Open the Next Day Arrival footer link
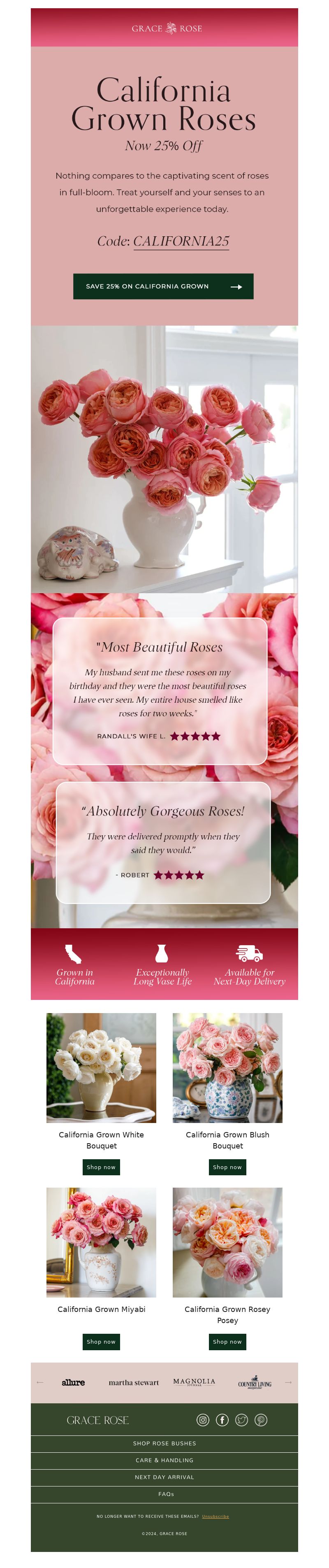 tap(164, 1477)
